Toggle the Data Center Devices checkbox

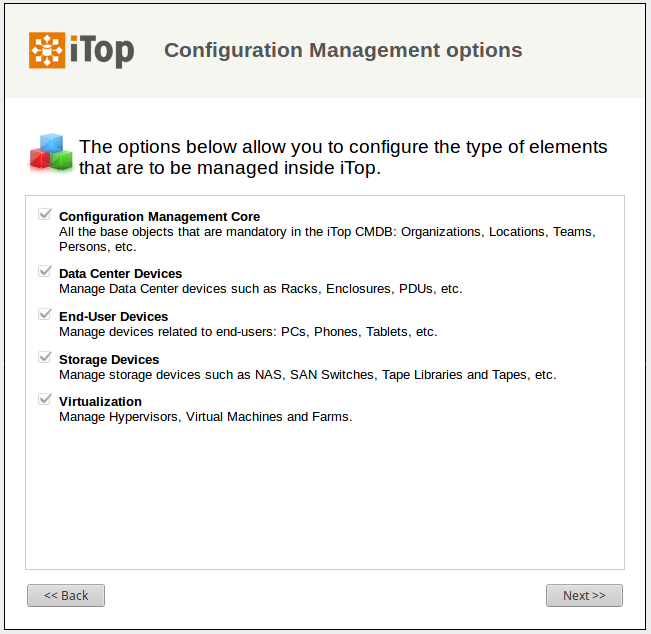pyautogui.click(x=44, y=272)
